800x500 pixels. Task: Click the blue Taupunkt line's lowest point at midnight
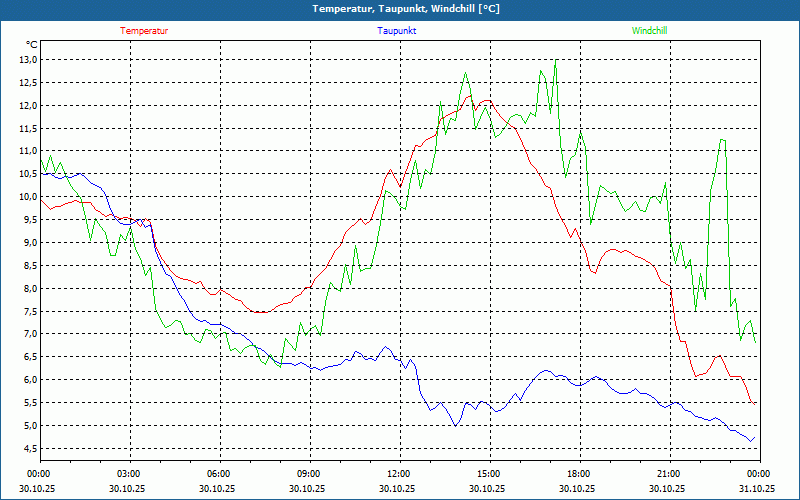pos(750,441)
